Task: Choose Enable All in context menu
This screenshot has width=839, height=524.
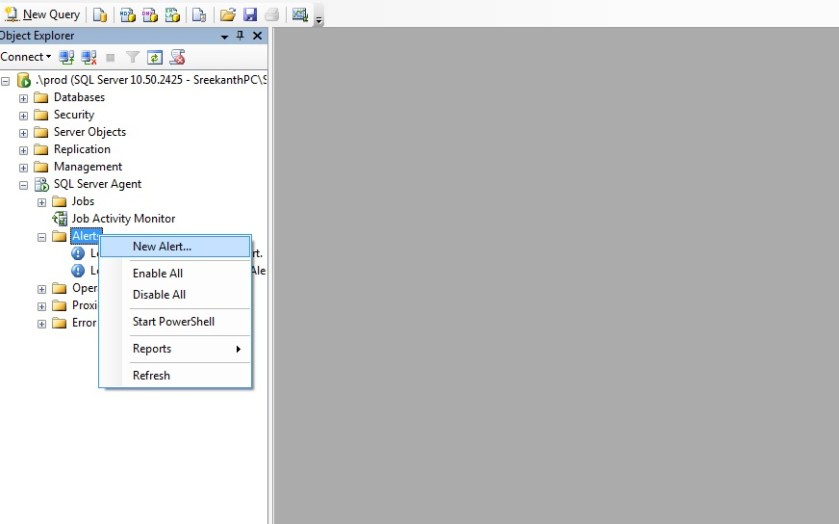Action: (x=158, y=274)
